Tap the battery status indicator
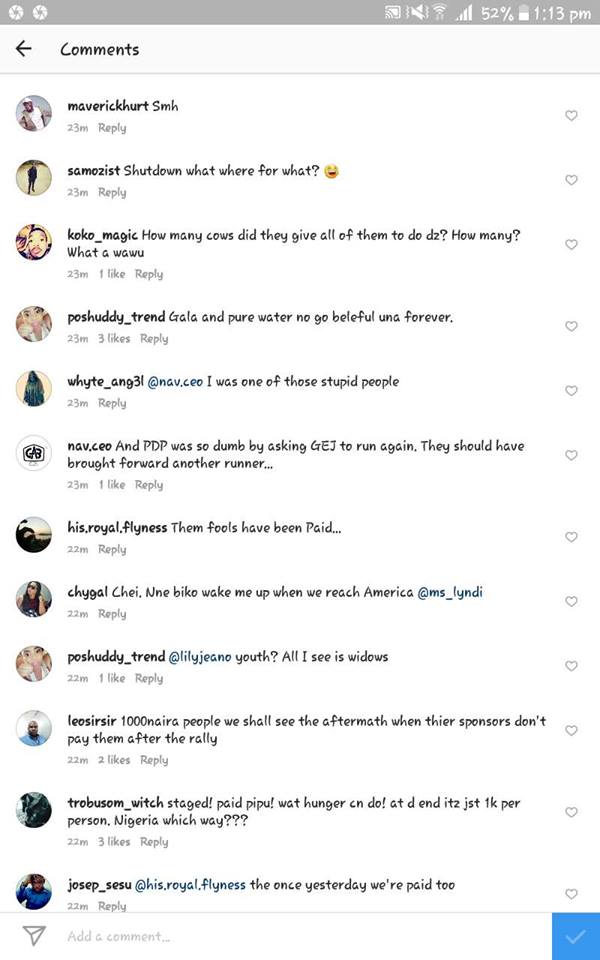 522,13
